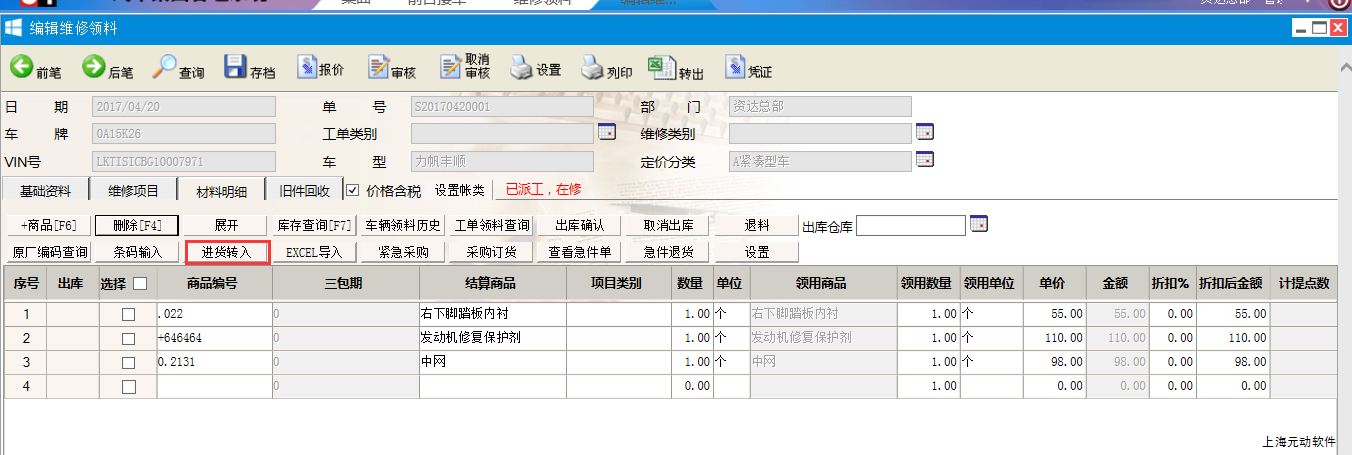Viewport: 1352px width, 455px height.
Task: Open the 维修类别 picker button
Action: click(924, 133)
